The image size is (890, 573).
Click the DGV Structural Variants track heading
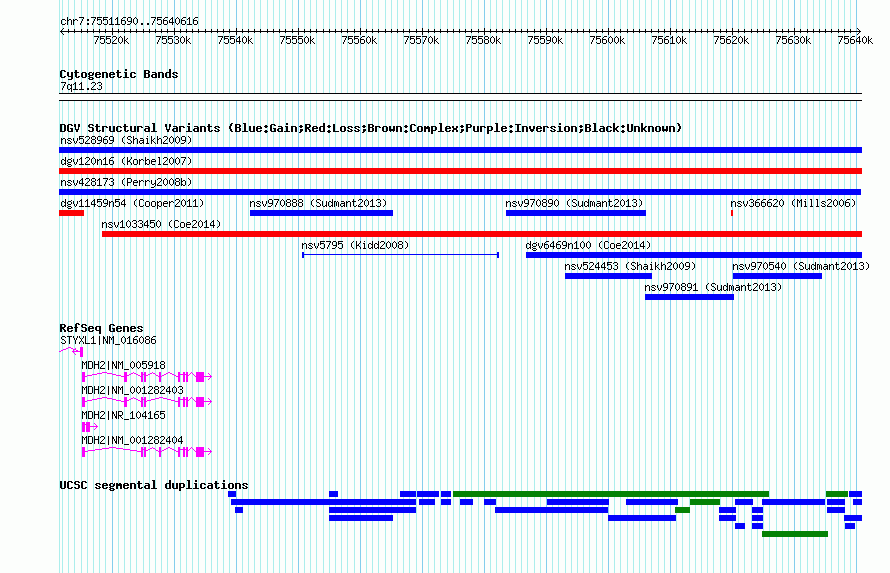tap(370, 128)
